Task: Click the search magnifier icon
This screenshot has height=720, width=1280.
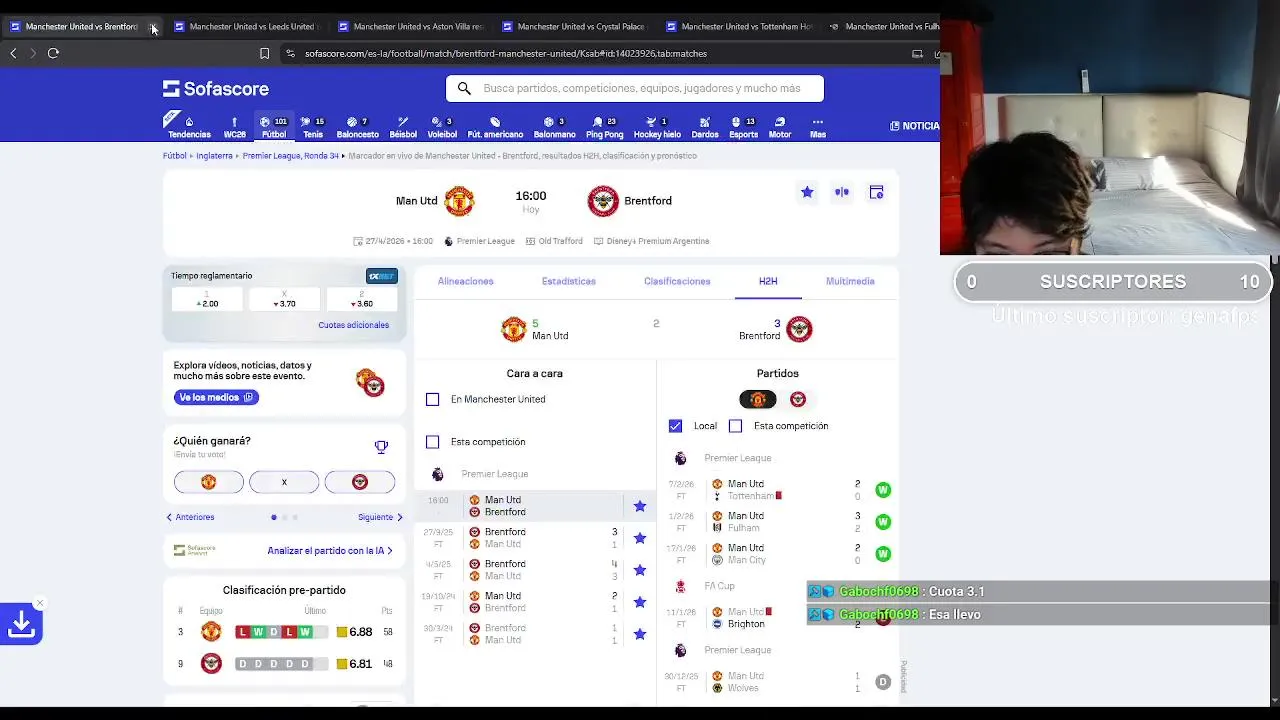Action: tap(464, 88)
